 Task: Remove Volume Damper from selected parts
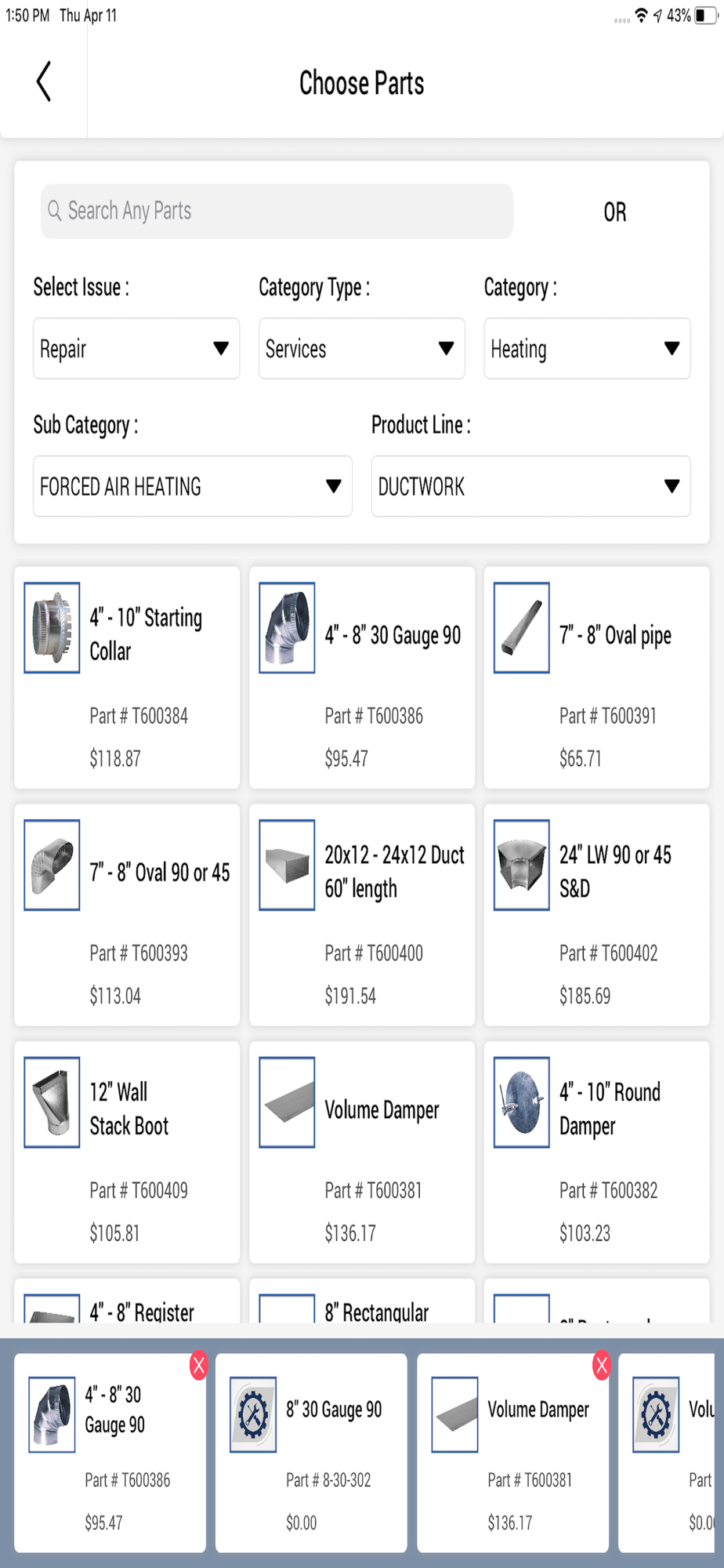coord(602,1366)
